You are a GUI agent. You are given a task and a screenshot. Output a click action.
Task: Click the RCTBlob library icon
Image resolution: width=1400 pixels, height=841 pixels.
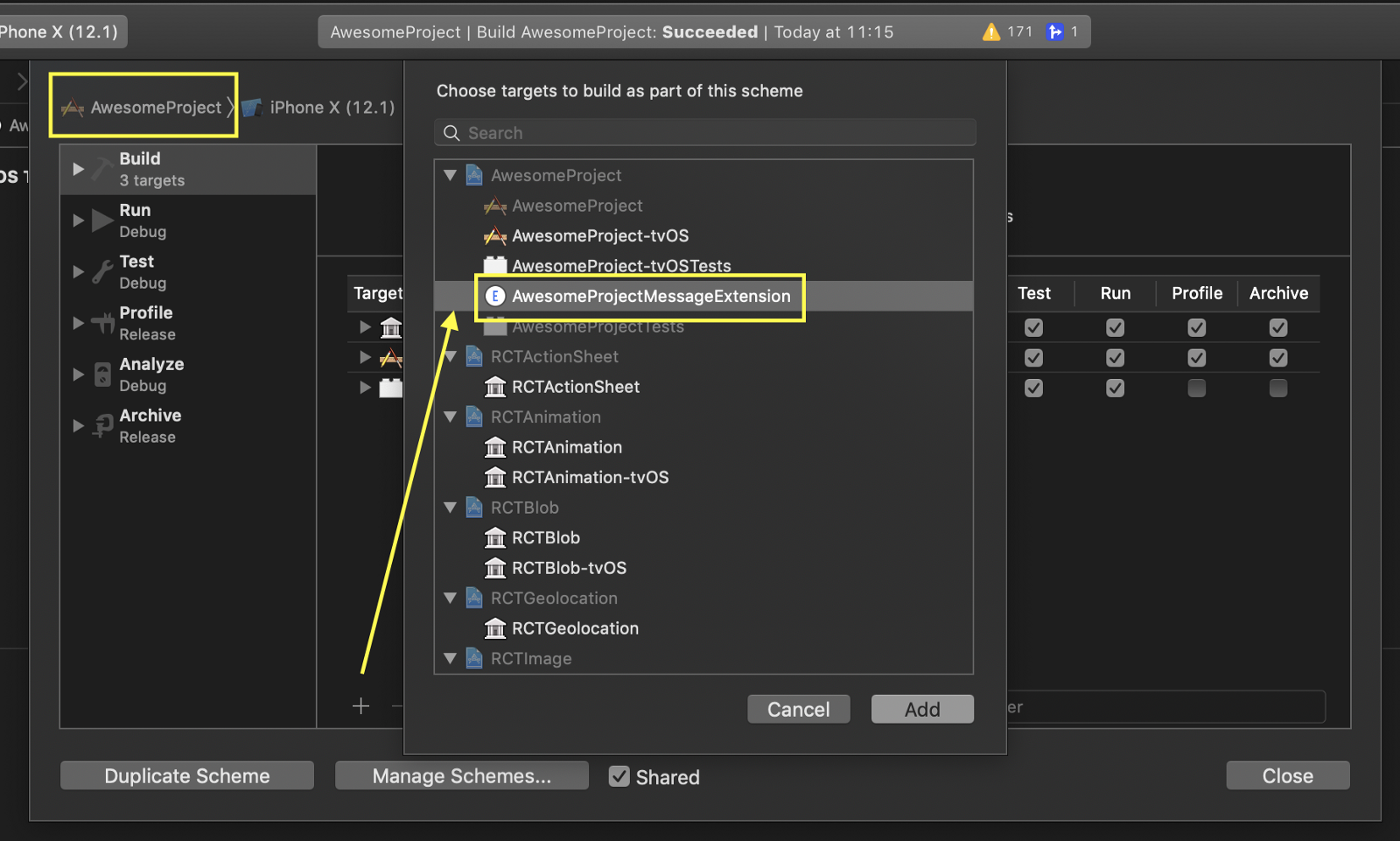pos(495,537)
